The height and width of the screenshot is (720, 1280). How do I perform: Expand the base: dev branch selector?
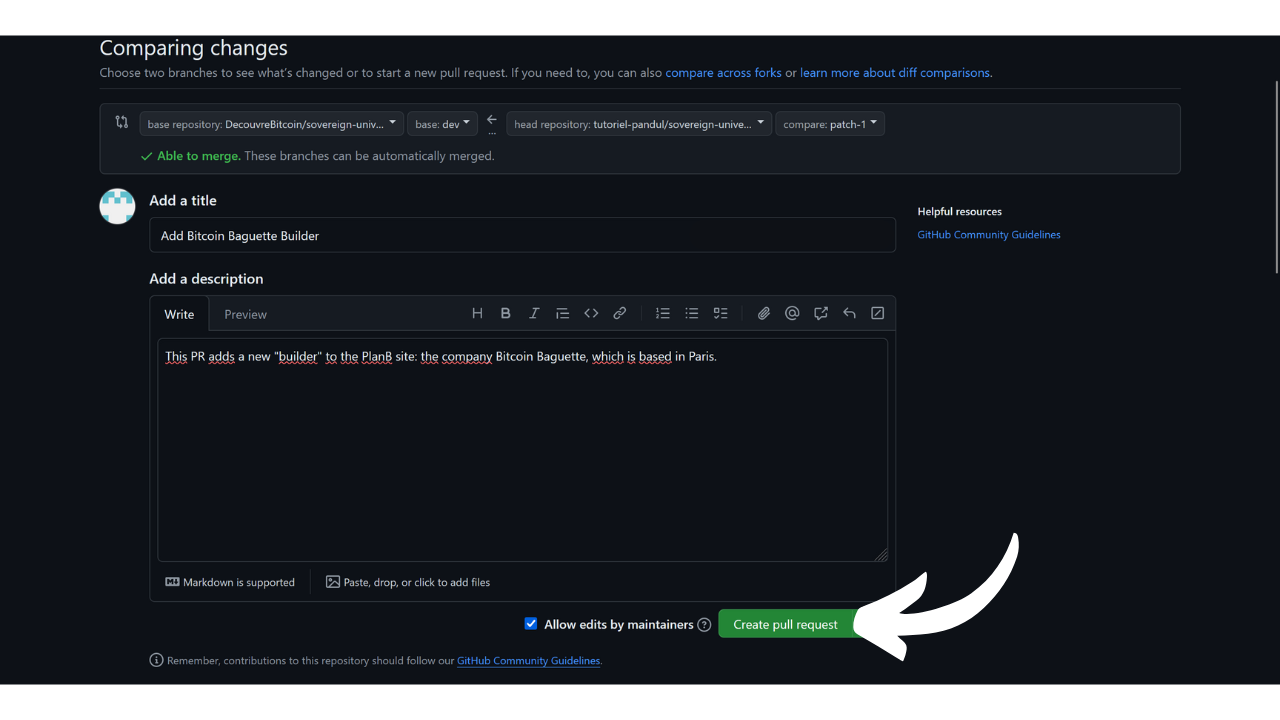pyautogui.click(x=442, y=124)
